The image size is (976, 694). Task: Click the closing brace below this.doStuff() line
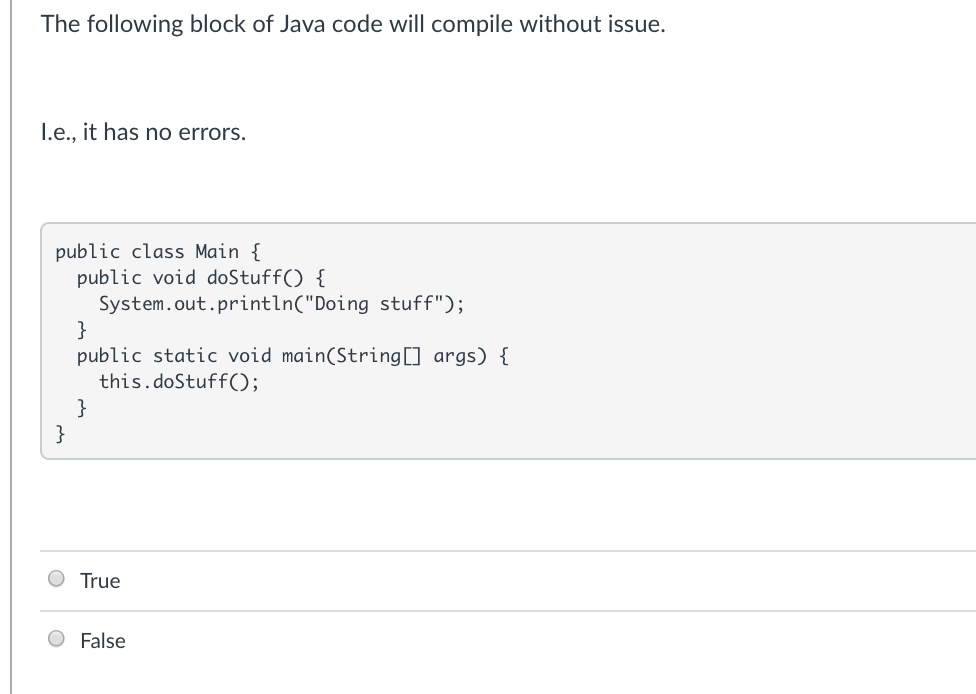(83, 407)
